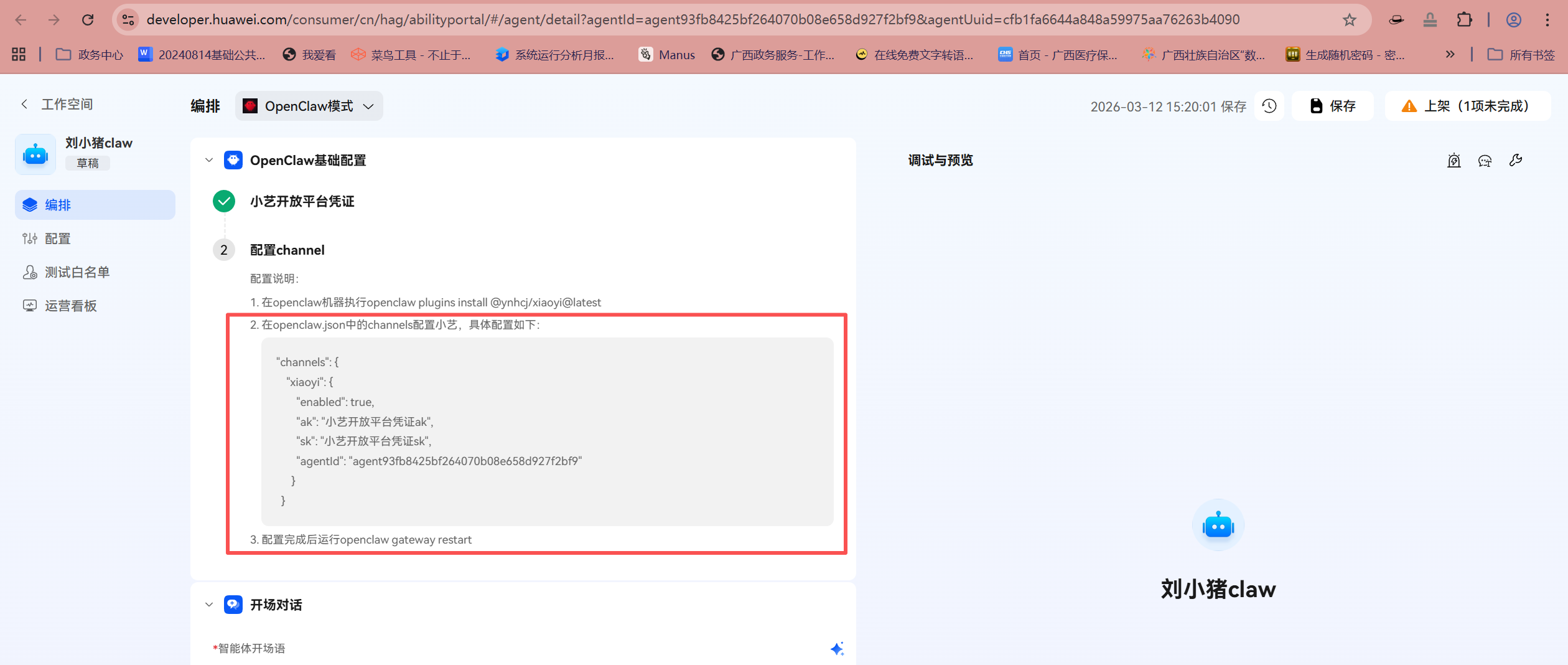This screenshot has width=1568, height=665.
Task: Click 上架 publish button
Action: [1467, 106]
